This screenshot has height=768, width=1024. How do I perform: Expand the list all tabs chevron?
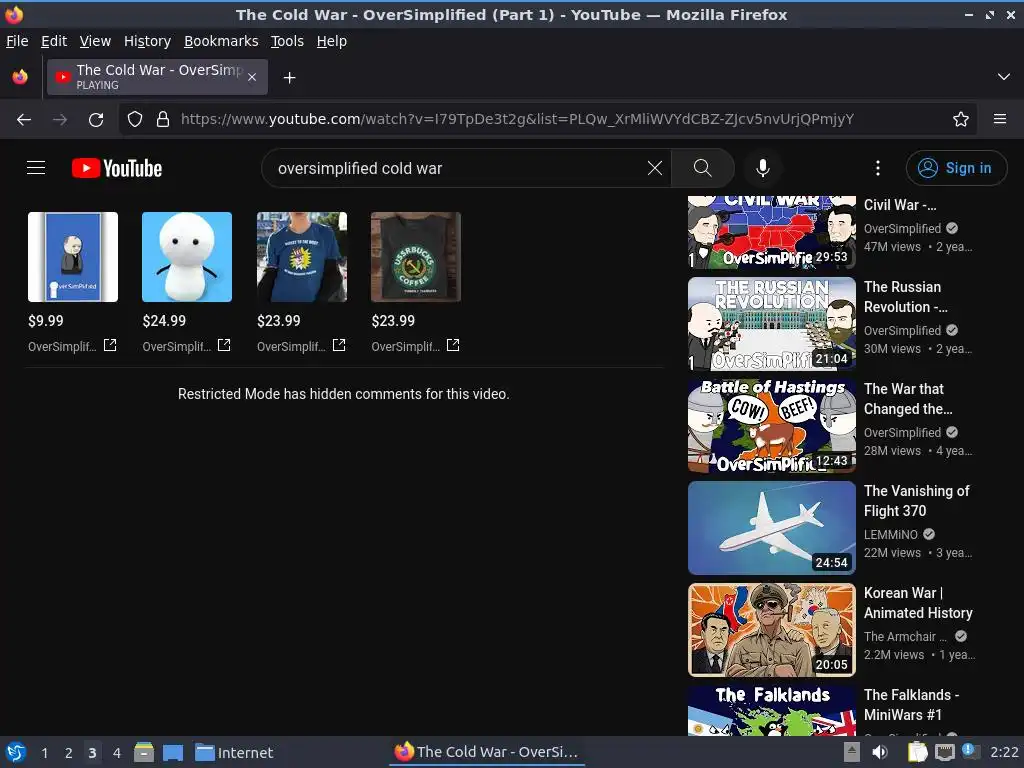[1004, 77]
